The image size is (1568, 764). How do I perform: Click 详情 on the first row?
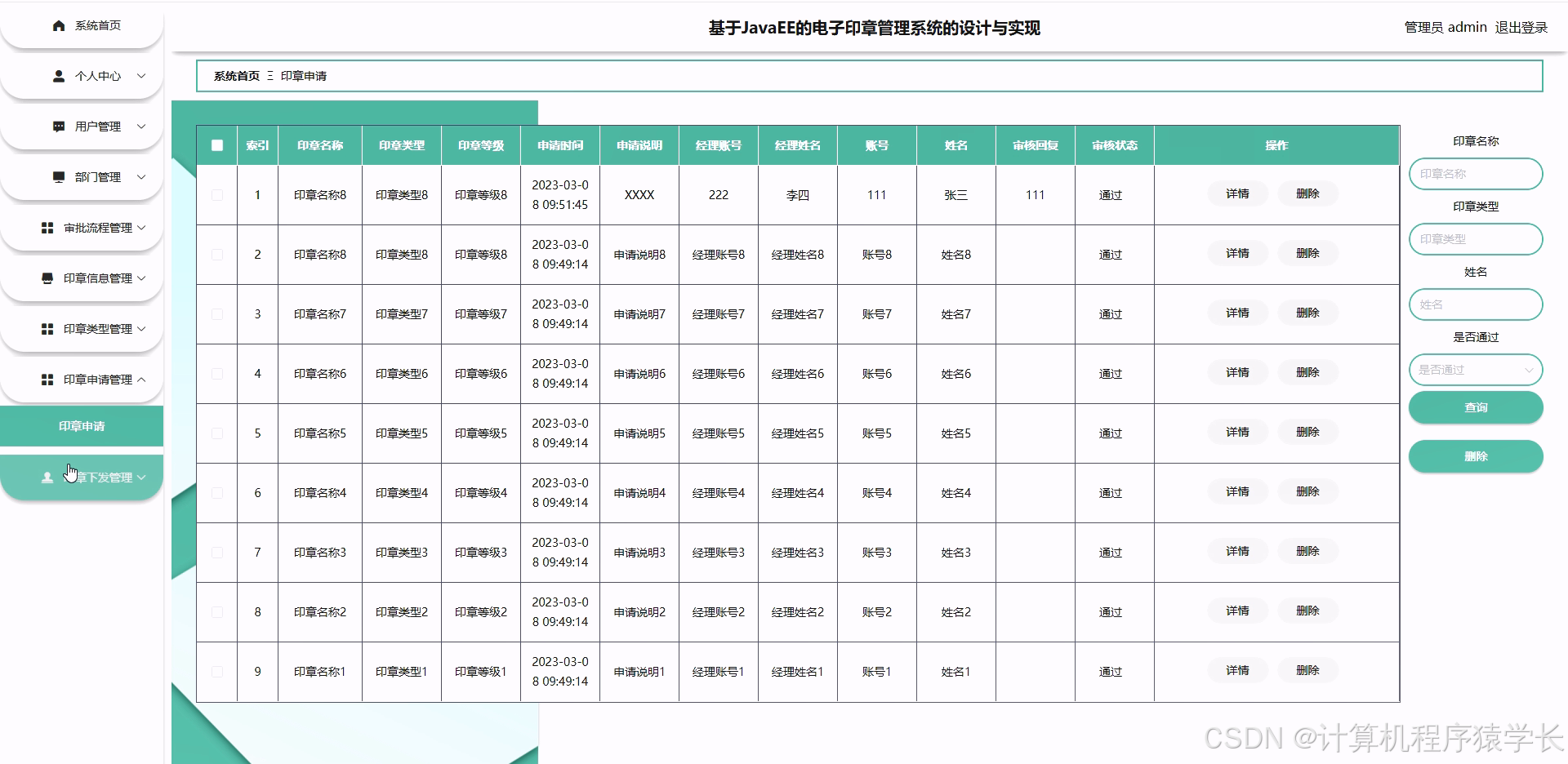click(1236, 194)
